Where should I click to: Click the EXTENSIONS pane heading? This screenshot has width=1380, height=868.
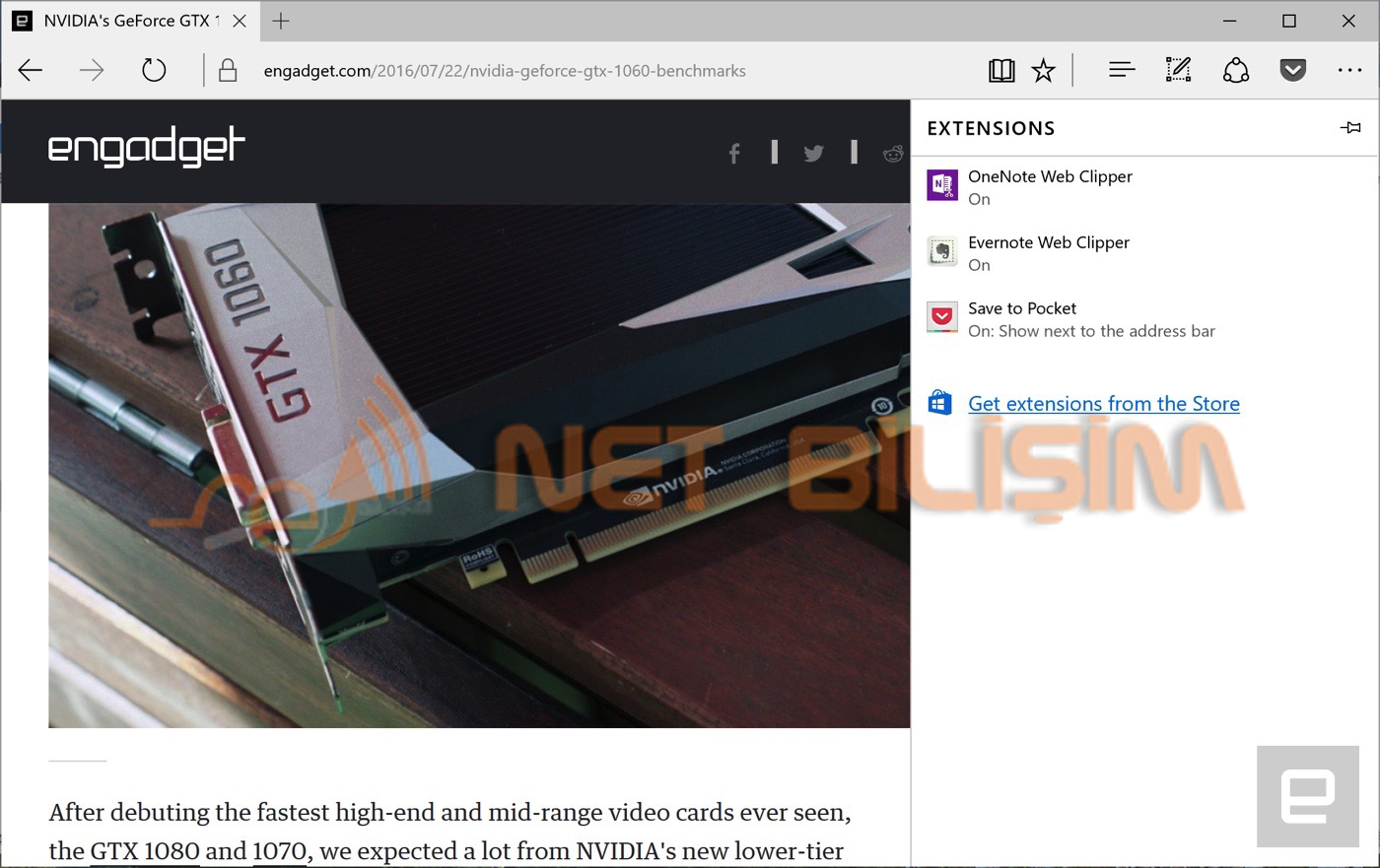pyautogui.click(x=991, y=128)
